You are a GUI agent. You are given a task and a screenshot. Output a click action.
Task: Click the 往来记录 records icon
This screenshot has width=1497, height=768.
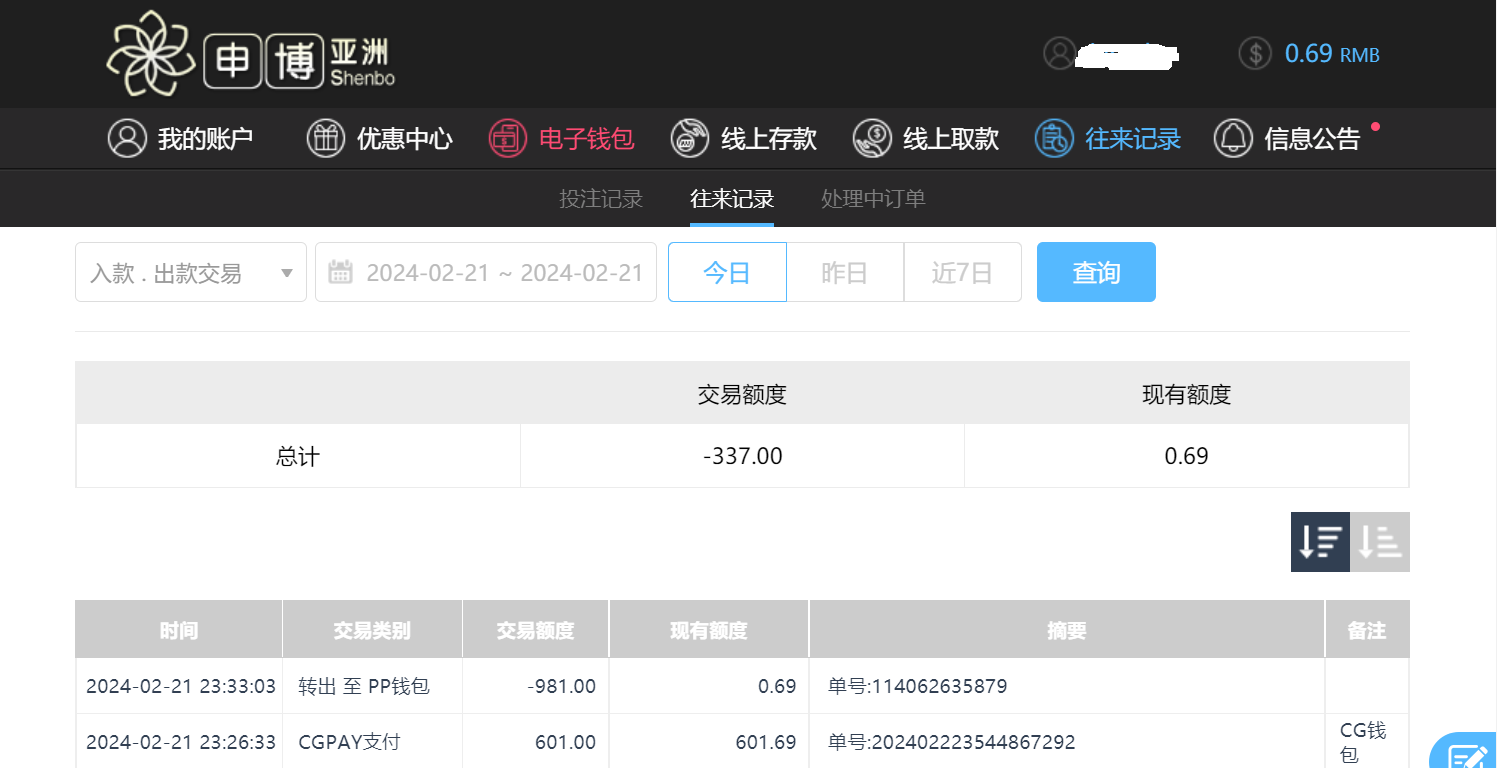click(1054, 138)
